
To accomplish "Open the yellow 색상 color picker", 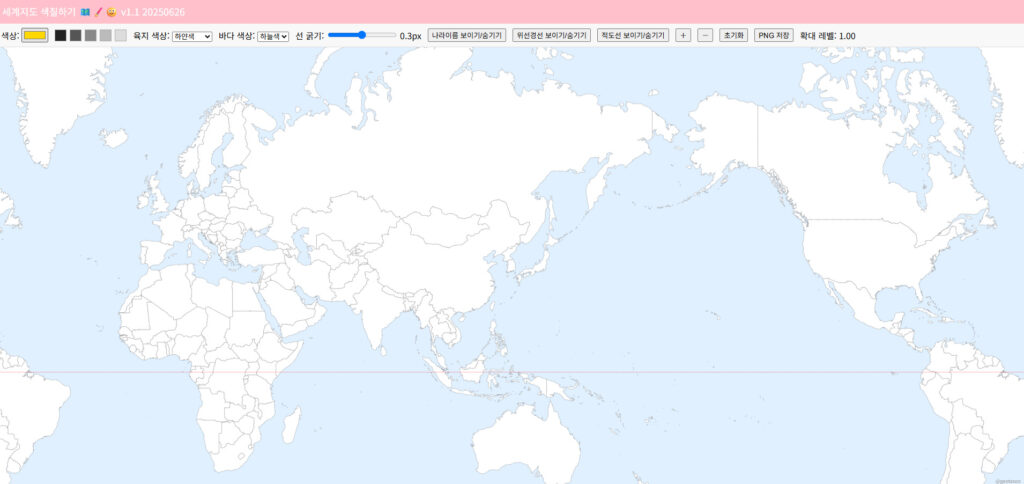I will 35,35.
